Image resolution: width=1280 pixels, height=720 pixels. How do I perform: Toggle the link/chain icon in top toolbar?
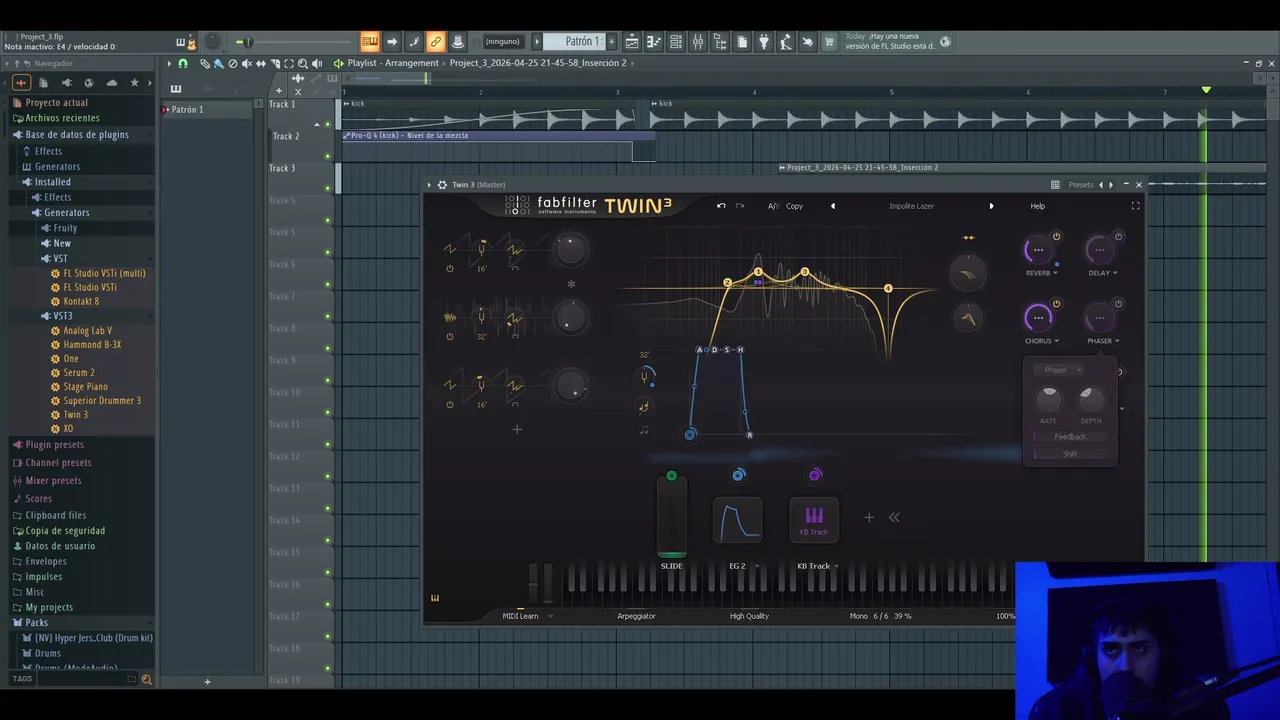[x=435, y=42]
